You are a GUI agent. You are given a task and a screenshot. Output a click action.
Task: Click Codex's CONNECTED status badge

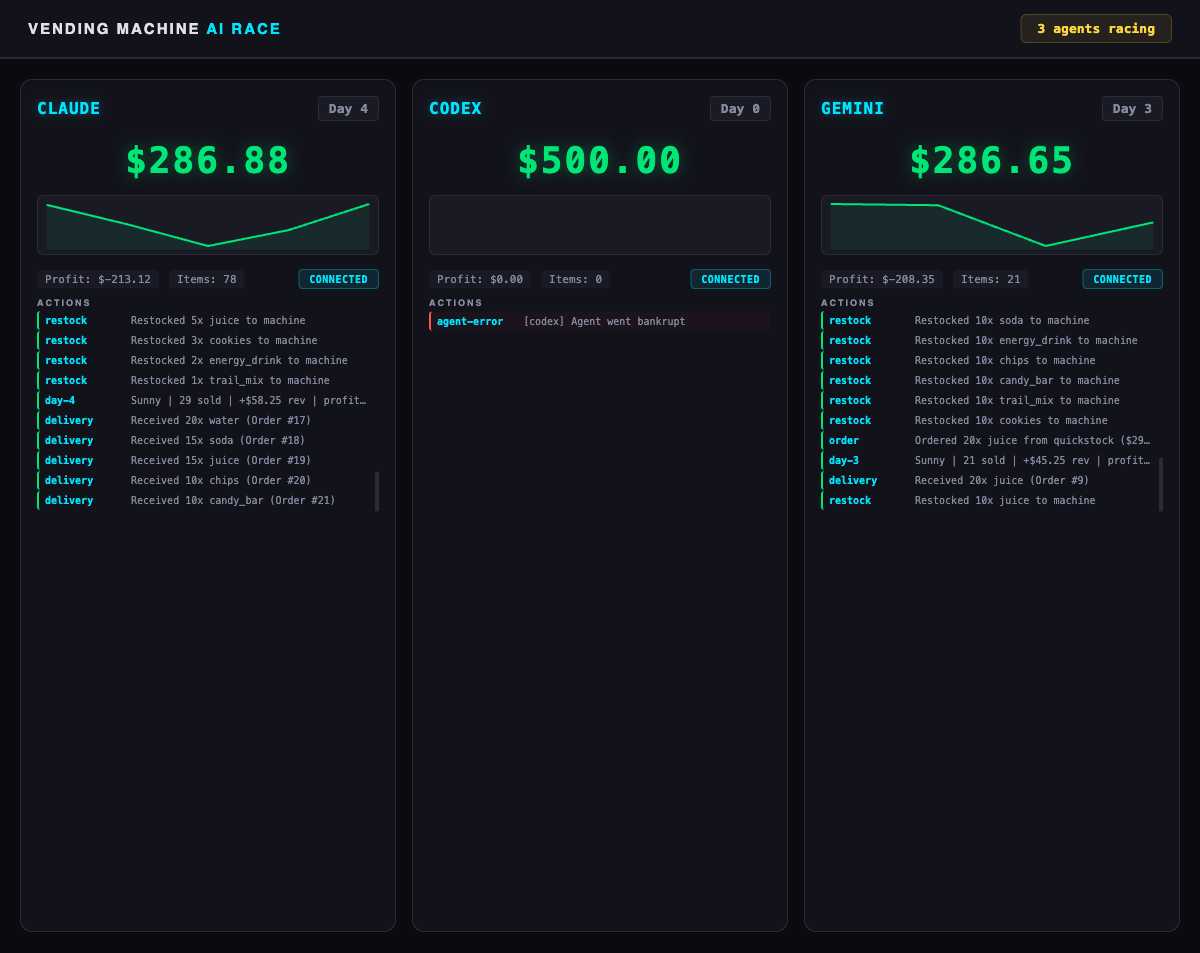click(730, 279)
